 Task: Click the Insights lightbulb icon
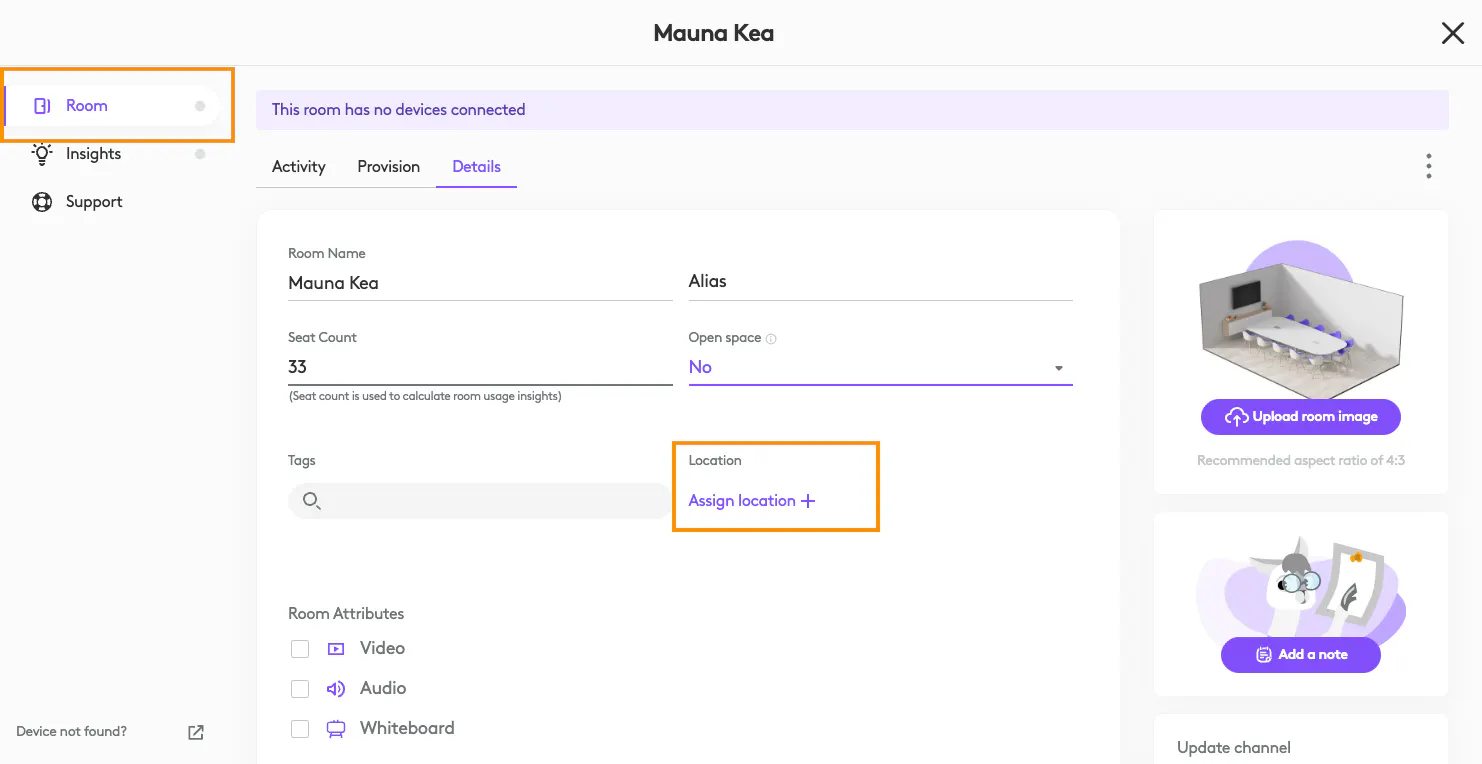[x=42, y=154]
